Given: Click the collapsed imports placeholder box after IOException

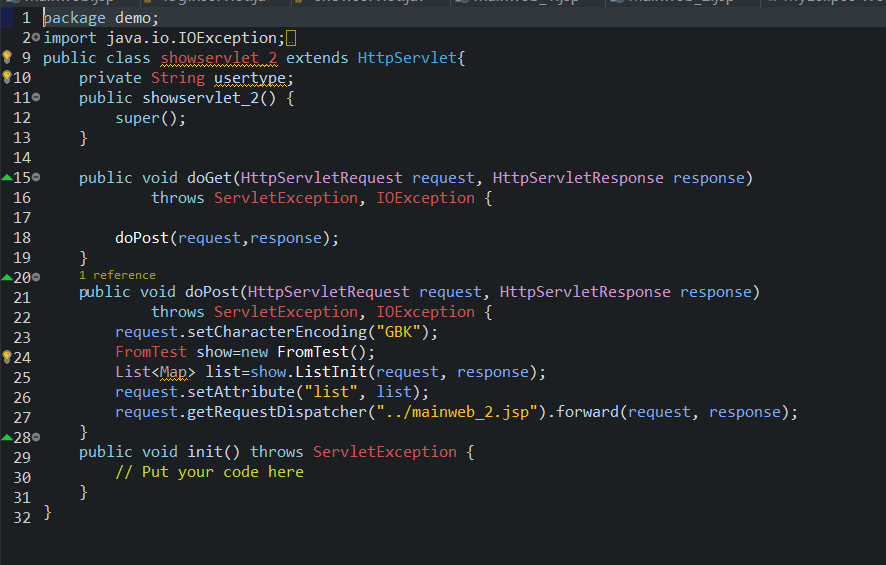Looking at the screenshot, I should [x=291, y=38].
